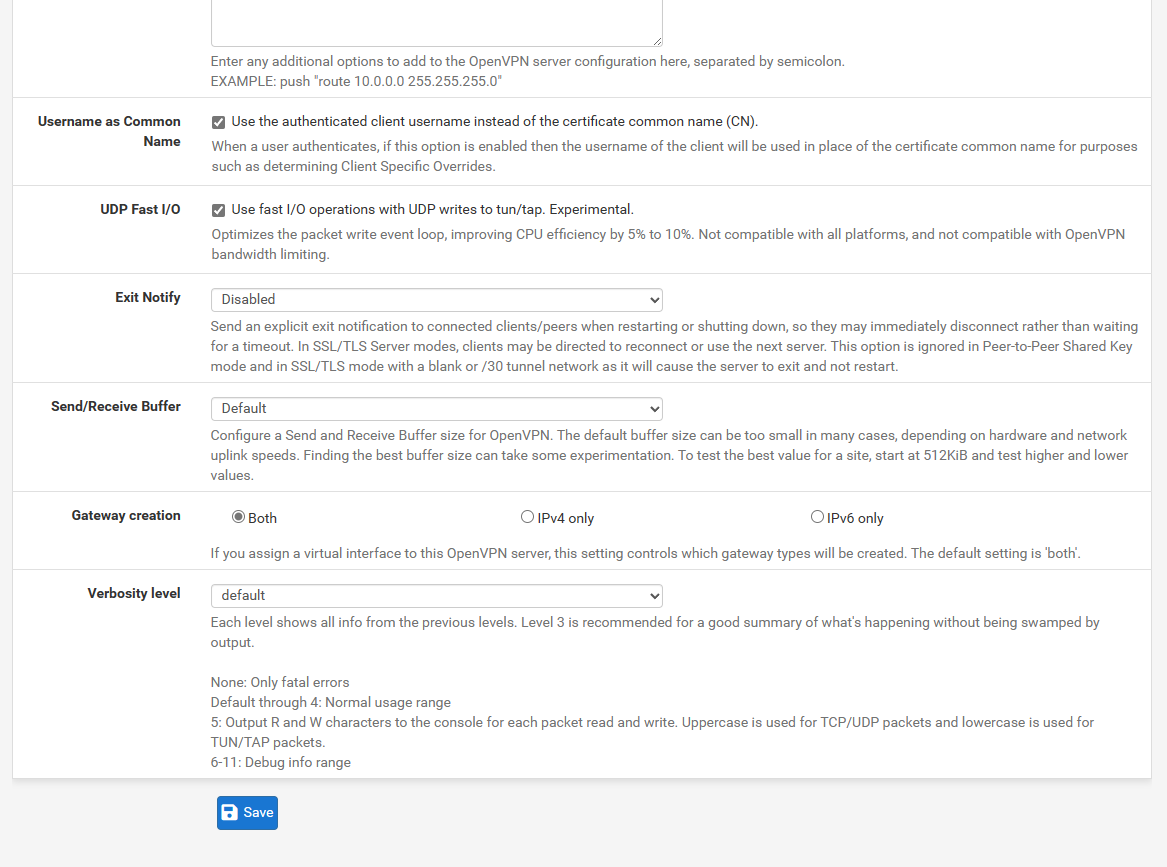Viewport: 1167px width, 867px height.
Task: Open the Exit Notify dropdown
Action: coord(436,299)
